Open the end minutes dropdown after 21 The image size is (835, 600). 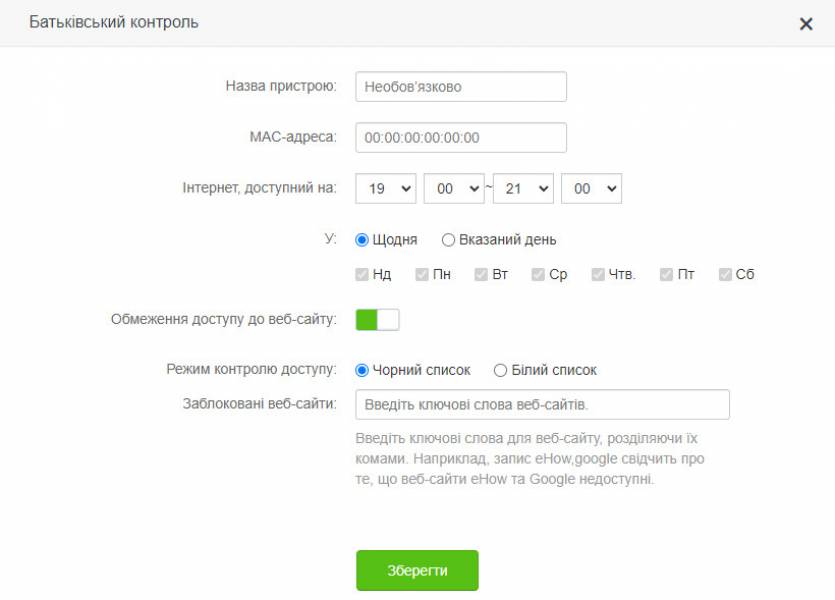(x=591, y=188)
